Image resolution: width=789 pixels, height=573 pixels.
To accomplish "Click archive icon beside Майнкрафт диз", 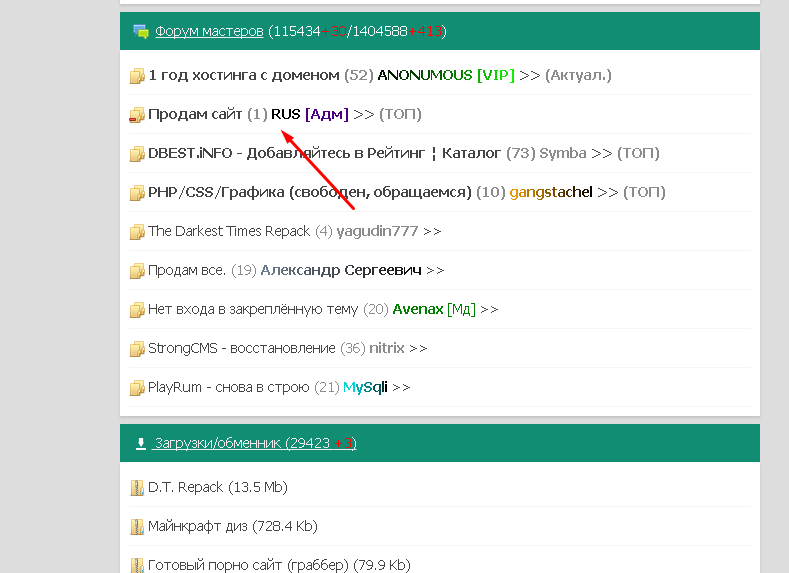I will pyautogui.click(x=137, y=526).
